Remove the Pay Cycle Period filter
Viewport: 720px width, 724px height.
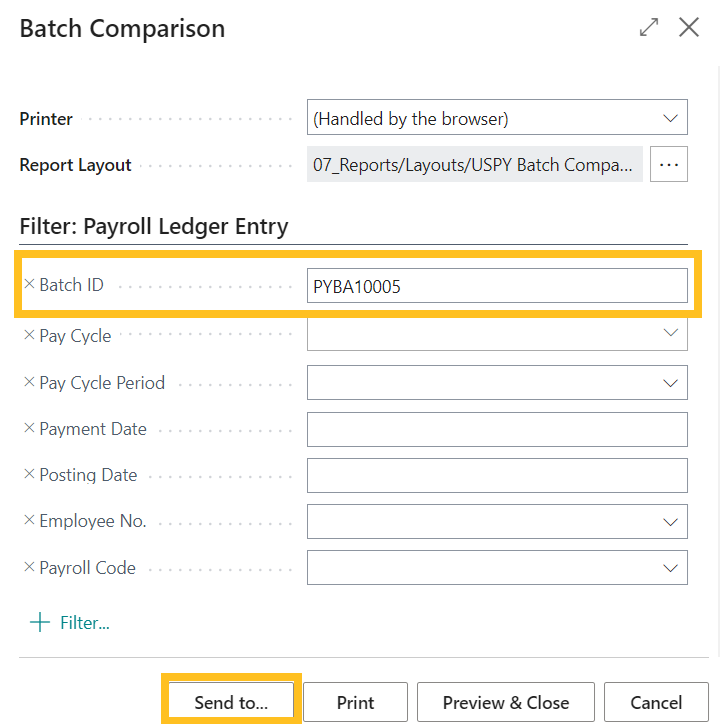tap(29, 382)
